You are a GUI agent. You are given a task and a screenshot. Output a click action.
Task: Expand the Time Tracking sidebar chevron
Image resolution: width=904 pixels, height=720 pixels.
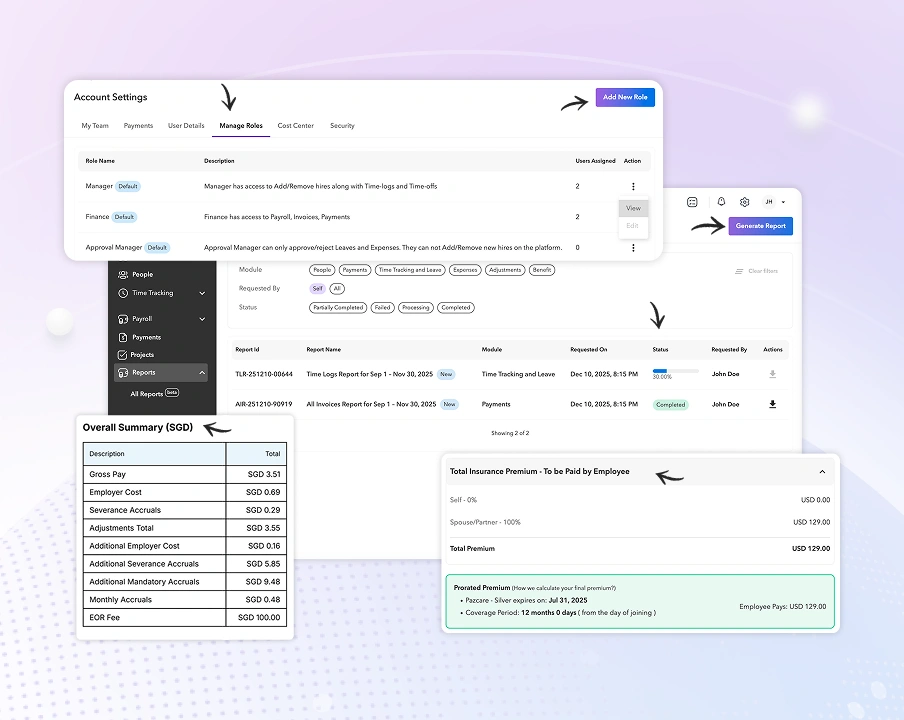[202, 293]
